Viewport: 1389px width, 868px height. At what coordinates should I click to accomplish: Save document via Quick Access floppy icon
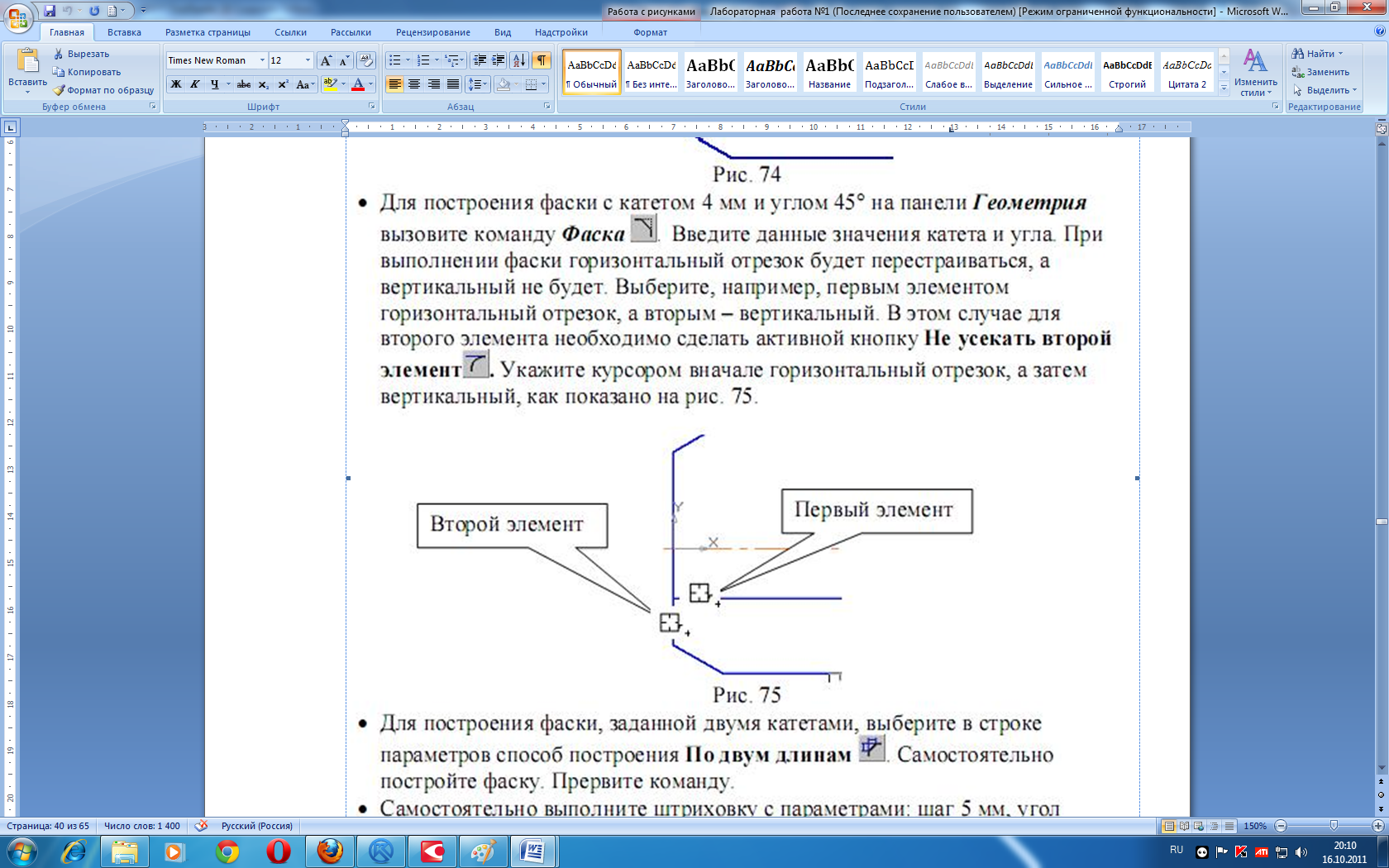coord(50,11)
